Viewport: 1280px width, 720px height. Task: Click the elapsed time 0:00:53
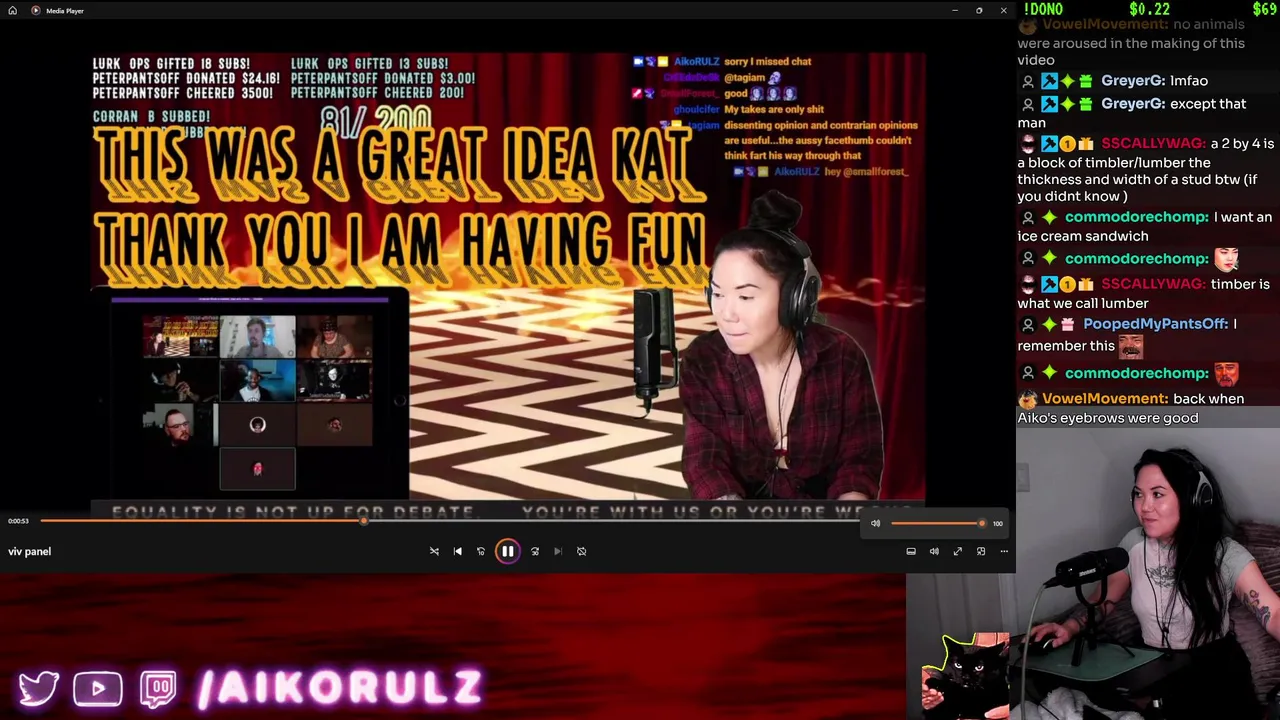[x=19, y=521]
